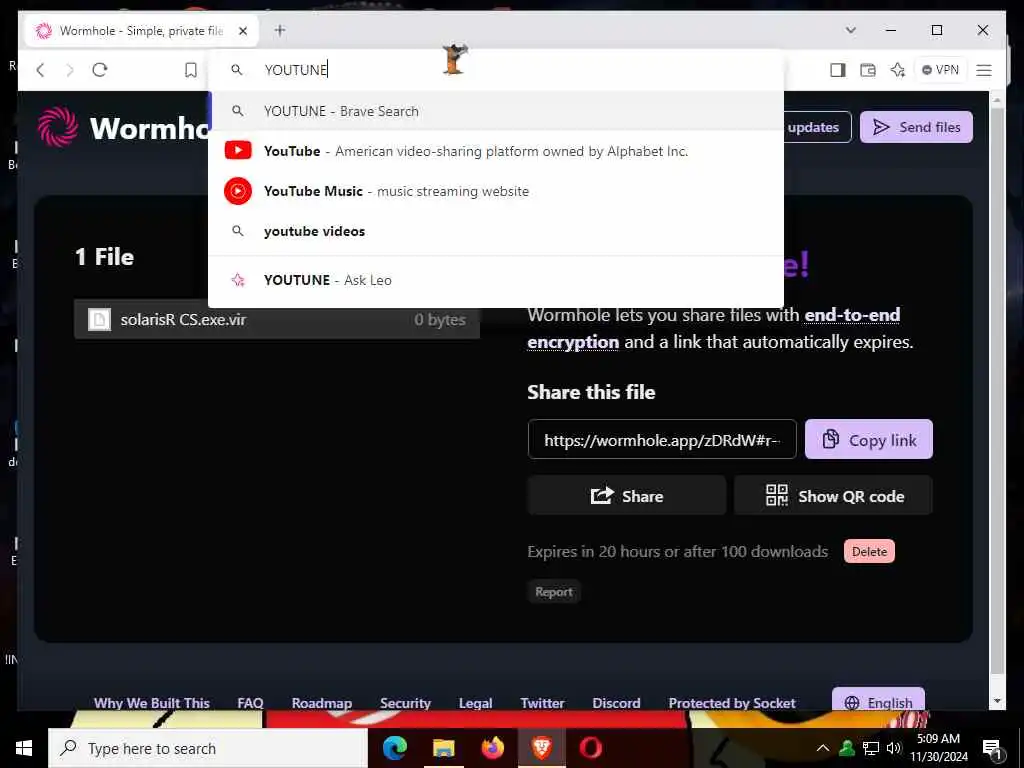Click the volume speaker tray icon
1024x768 pixels.
pyautogui.click(x=893, y=748)
